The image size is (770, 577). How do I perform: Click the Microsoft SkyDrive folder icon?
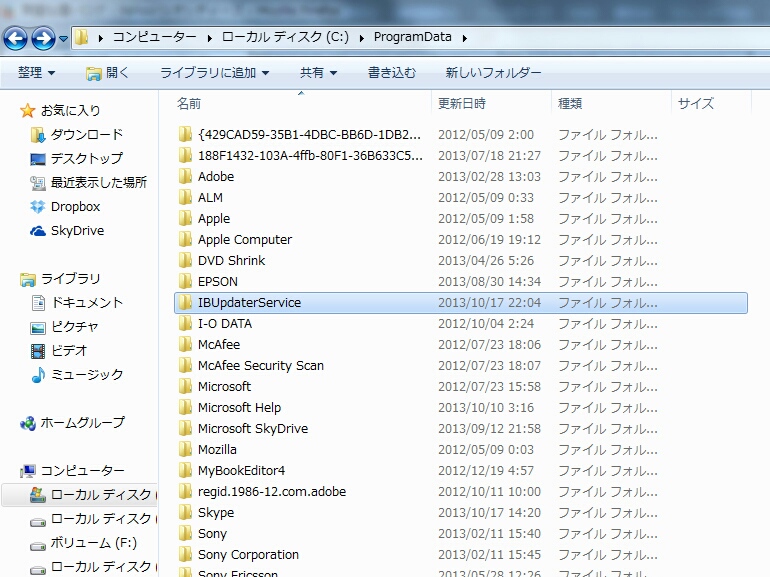point(185,428)
